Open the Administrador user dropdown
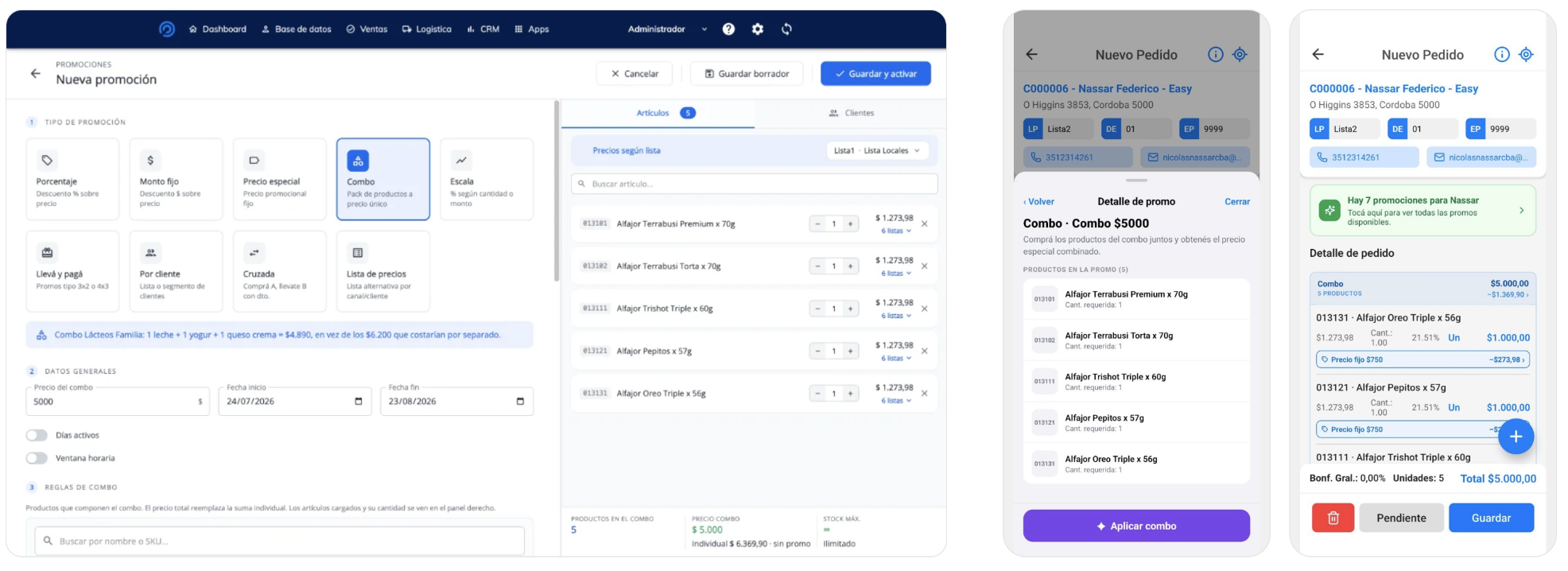The height and width of the screenshot is (571, 1568). click(666, 29)
